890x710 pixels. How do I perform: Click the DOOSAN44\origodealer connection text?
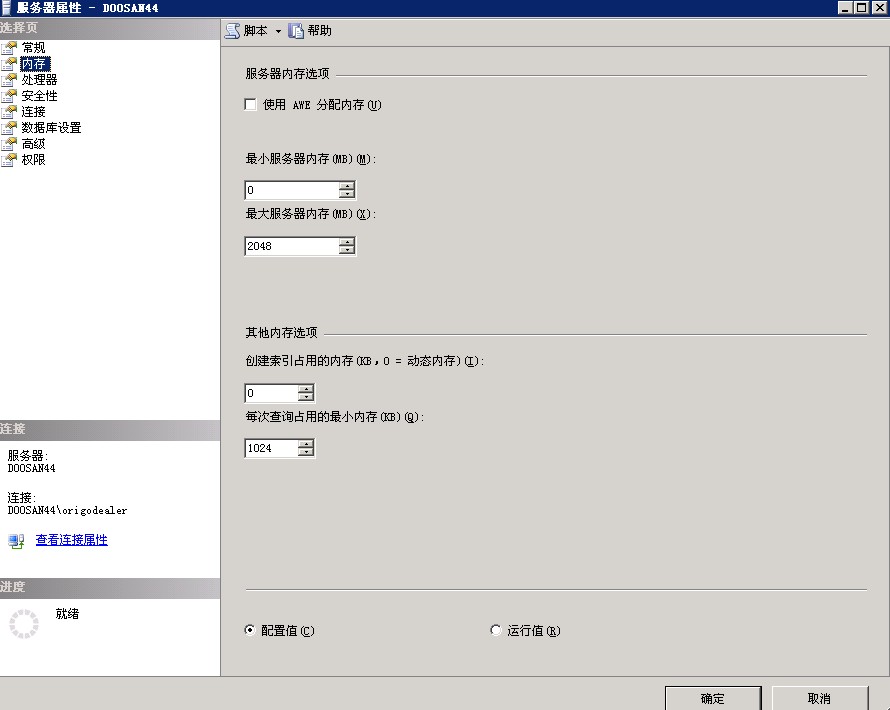pyautogui.click(x=67, y=510)
